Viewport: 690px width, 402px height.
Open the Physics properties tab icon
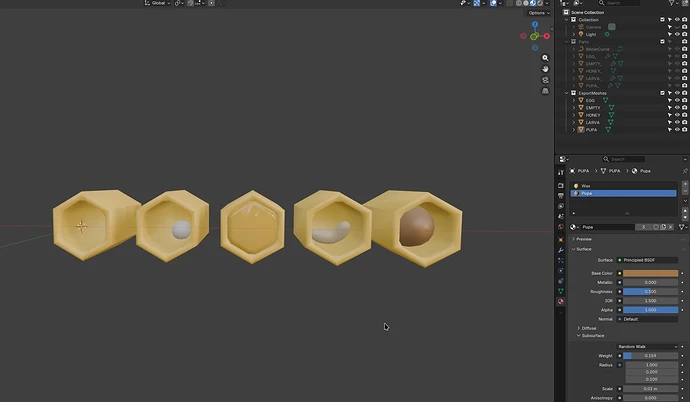coord(561,270)
